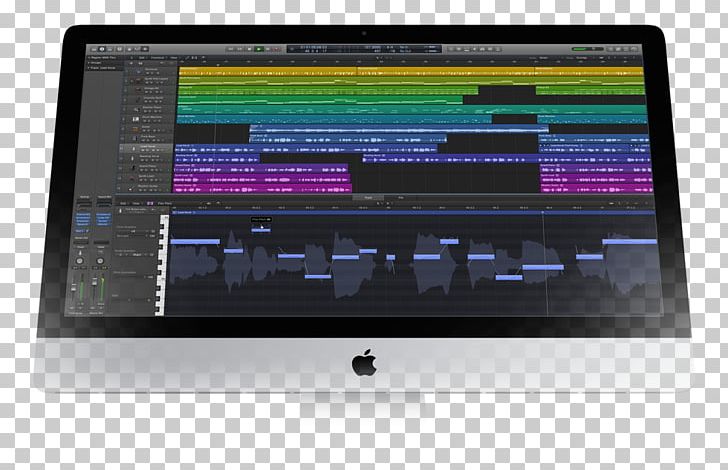Toggle the purple Flex button in editor
The height and width of the screenshot is (470, 728).
(150, 203)
